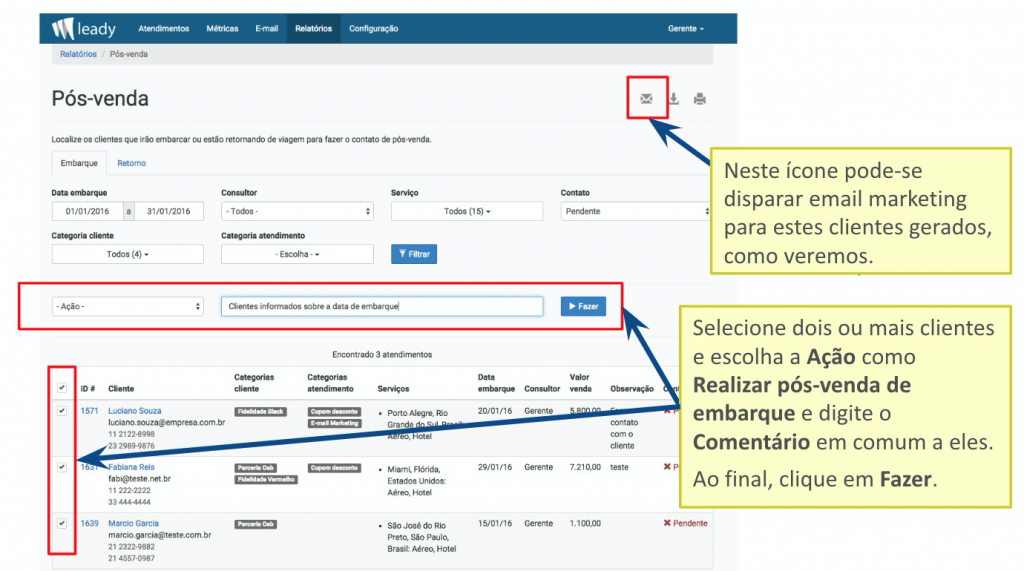The height and width of the screenshot is (571, 1024).
Task: Uncheck the Luciano Souza row checkbox
Action: (x=62, y=411)
